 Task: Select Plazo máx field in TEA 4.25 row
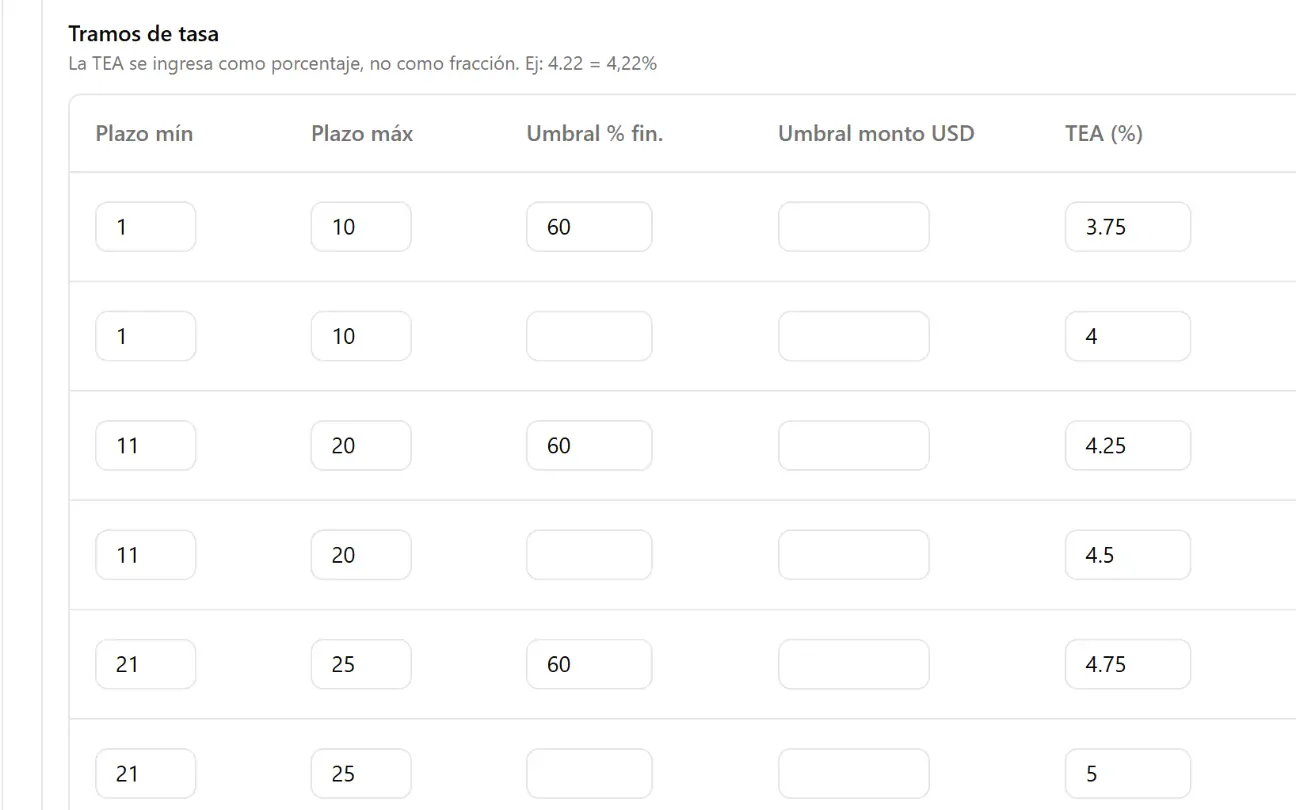point(361,445)
